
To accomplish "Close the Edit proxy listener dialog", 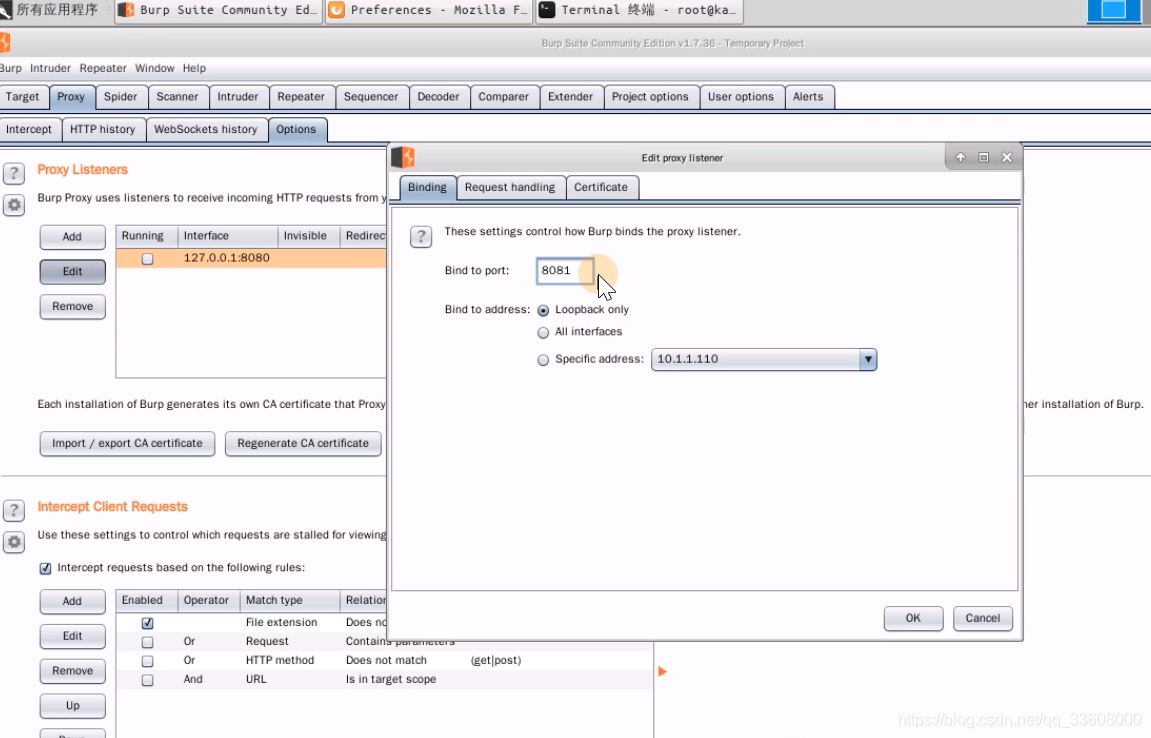I will tap(1007, 157).
